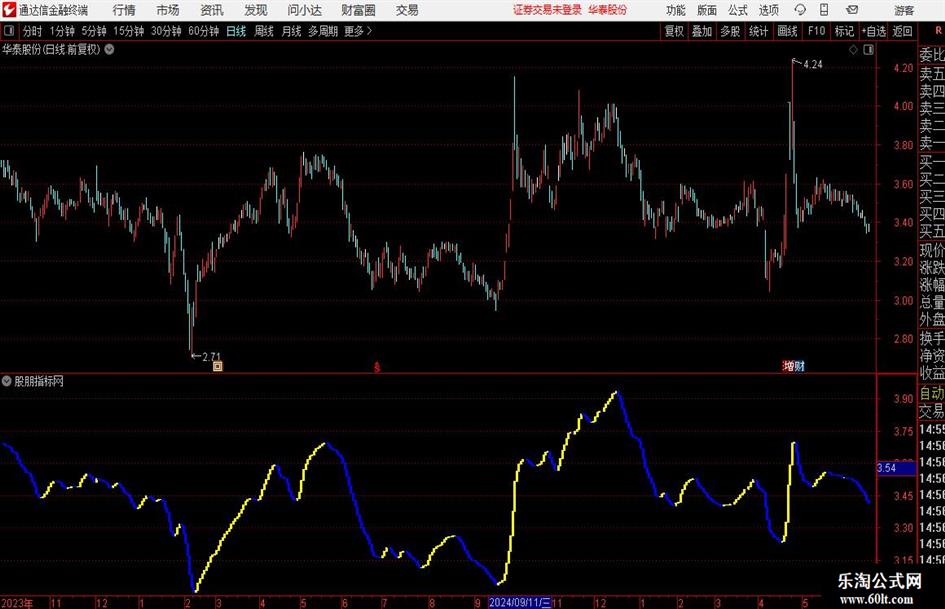Open F10 company info
The width and height of the screenshot is (945, 609).
pyautogui.click(x=816, y=31)
